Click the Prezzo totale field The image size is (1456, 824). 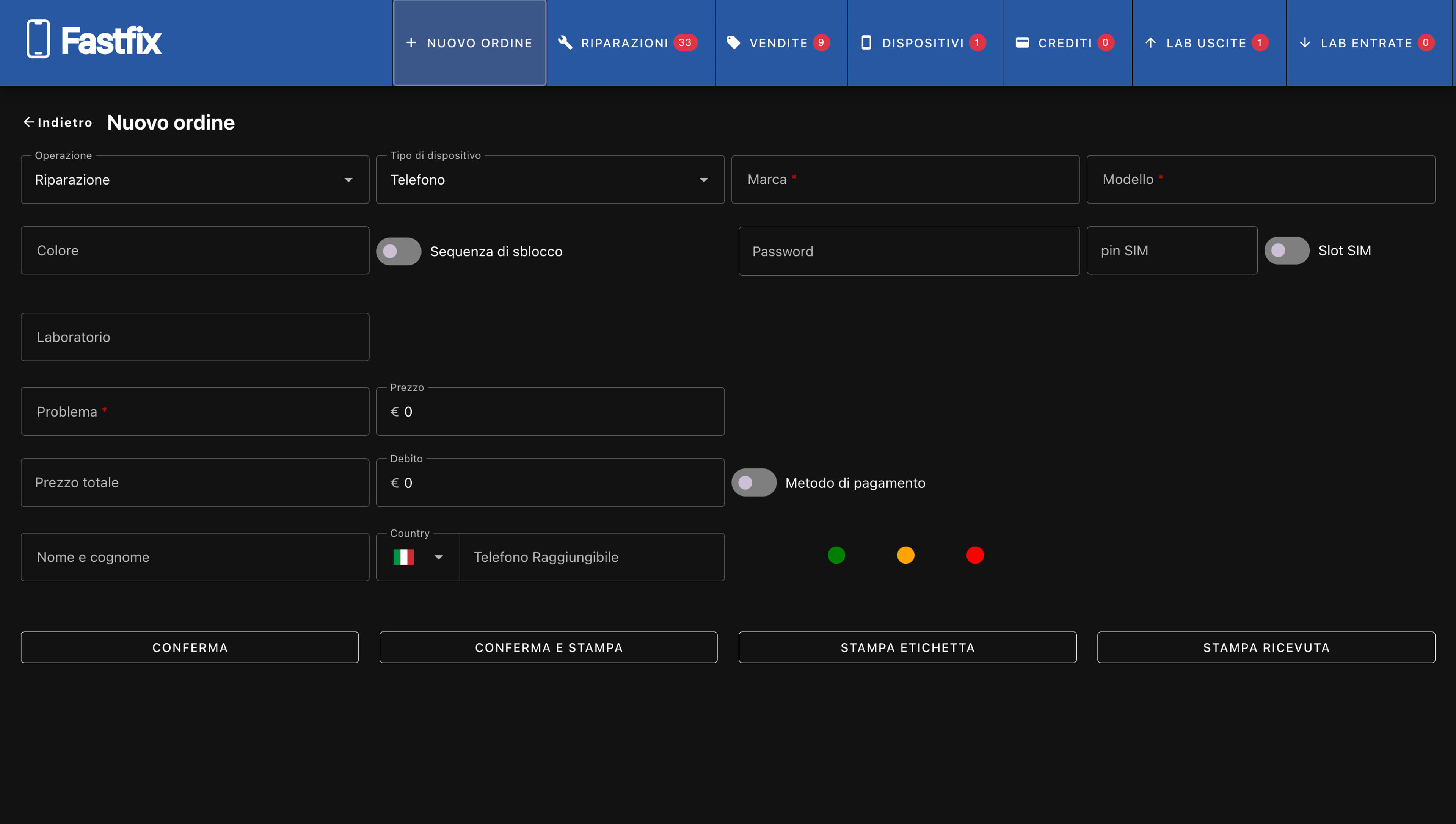click(x=195, y=483)
